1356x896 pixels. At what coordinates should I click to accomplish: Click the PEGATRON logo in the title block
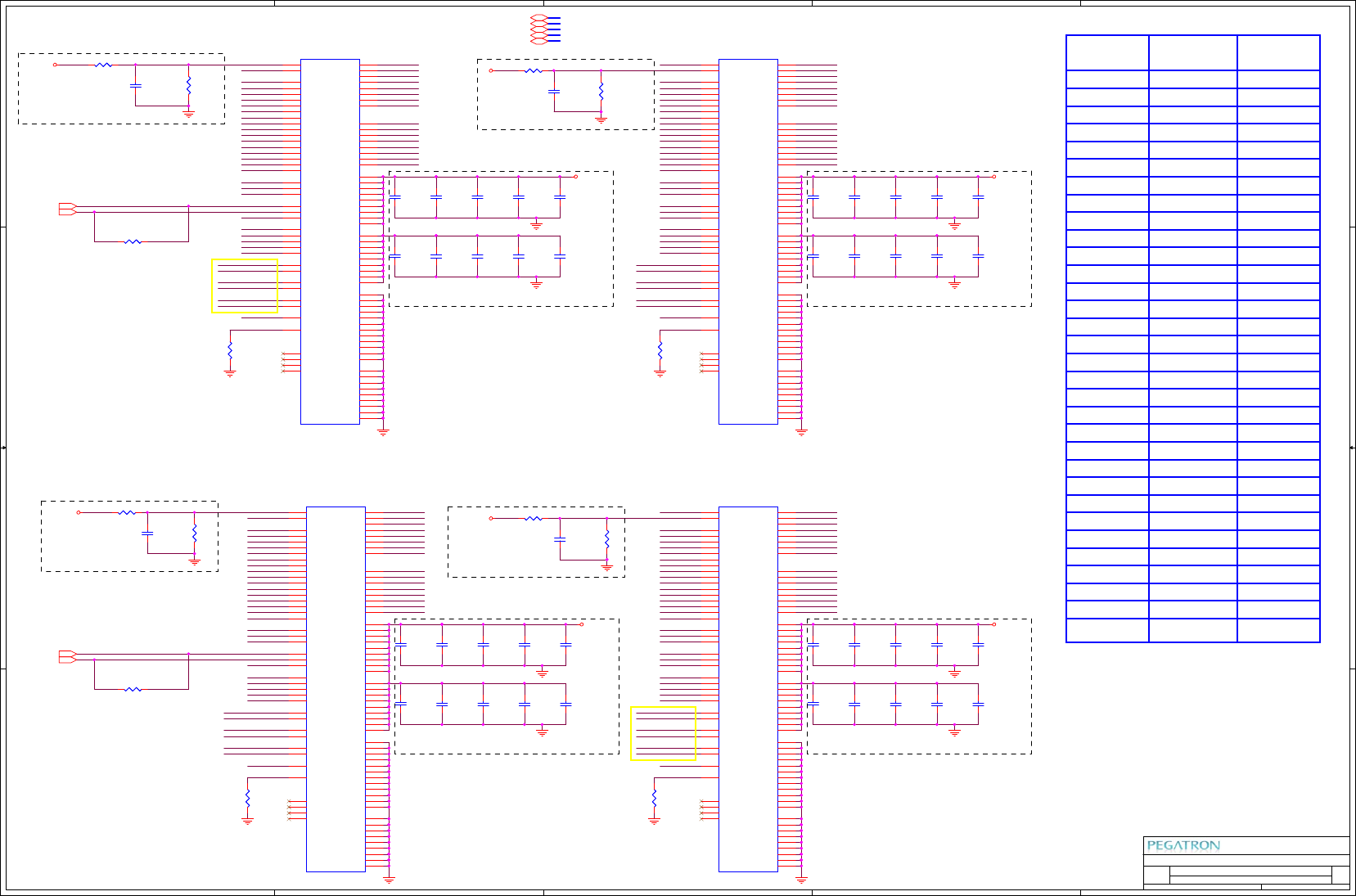tap(1183, 845)
